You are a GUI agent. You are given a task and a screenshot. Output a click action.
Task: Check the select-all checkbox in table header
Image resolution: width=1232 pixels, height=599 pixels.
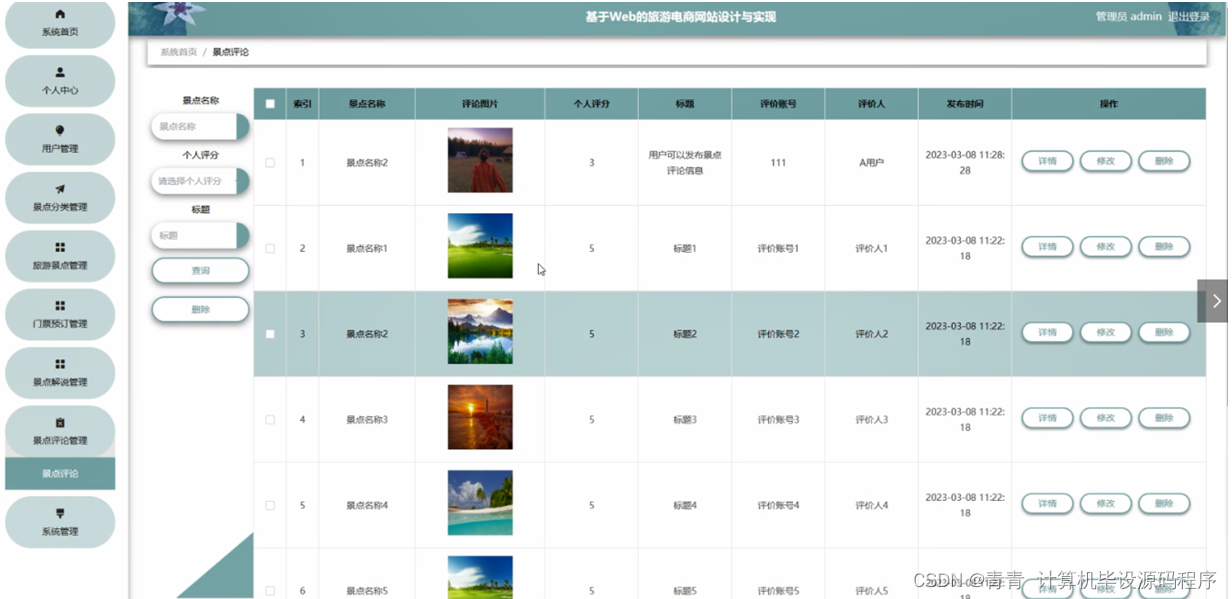[269, 103]
